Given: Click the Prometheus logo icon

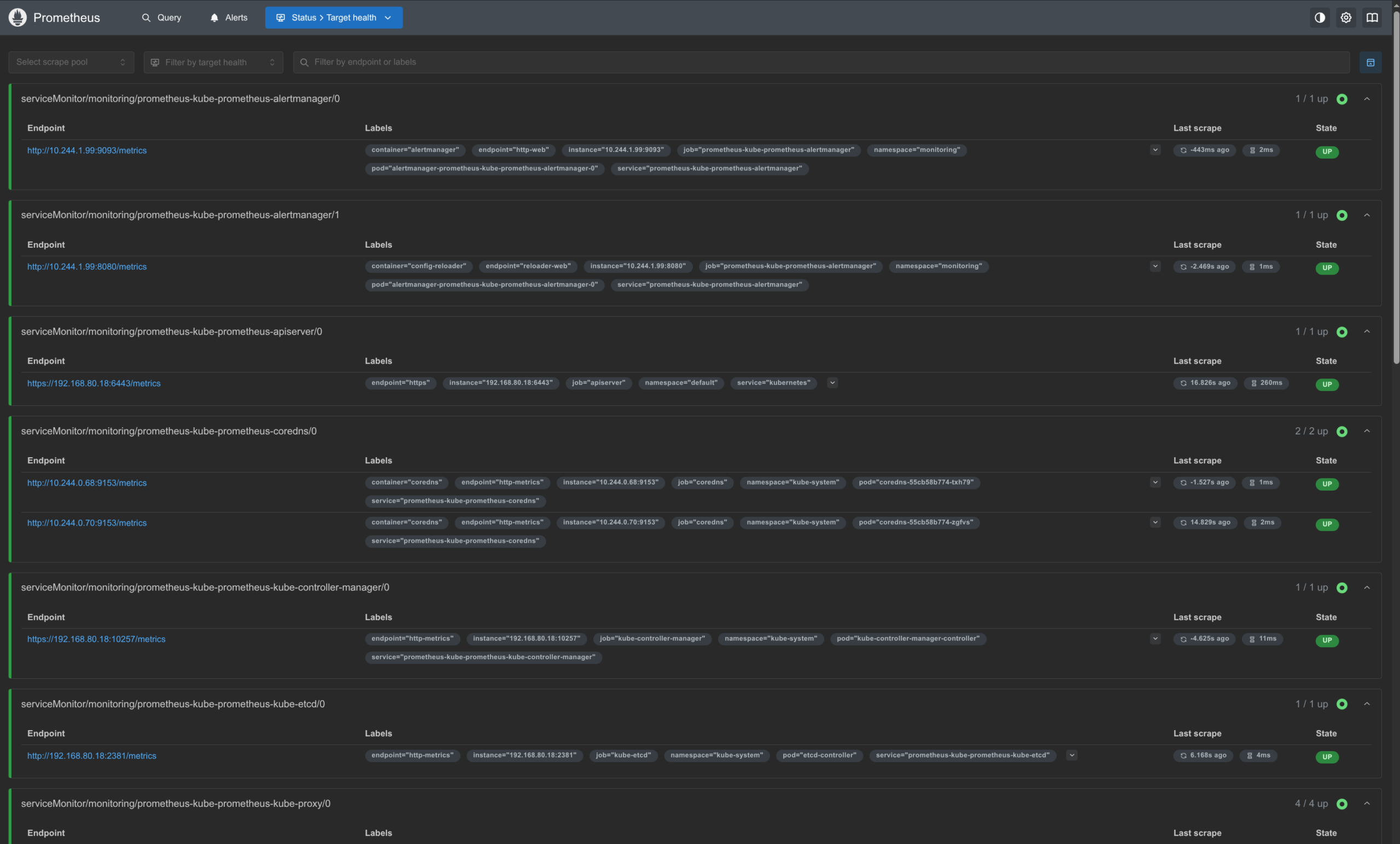Looking at the screenshot, I should (x=17, y=18).
